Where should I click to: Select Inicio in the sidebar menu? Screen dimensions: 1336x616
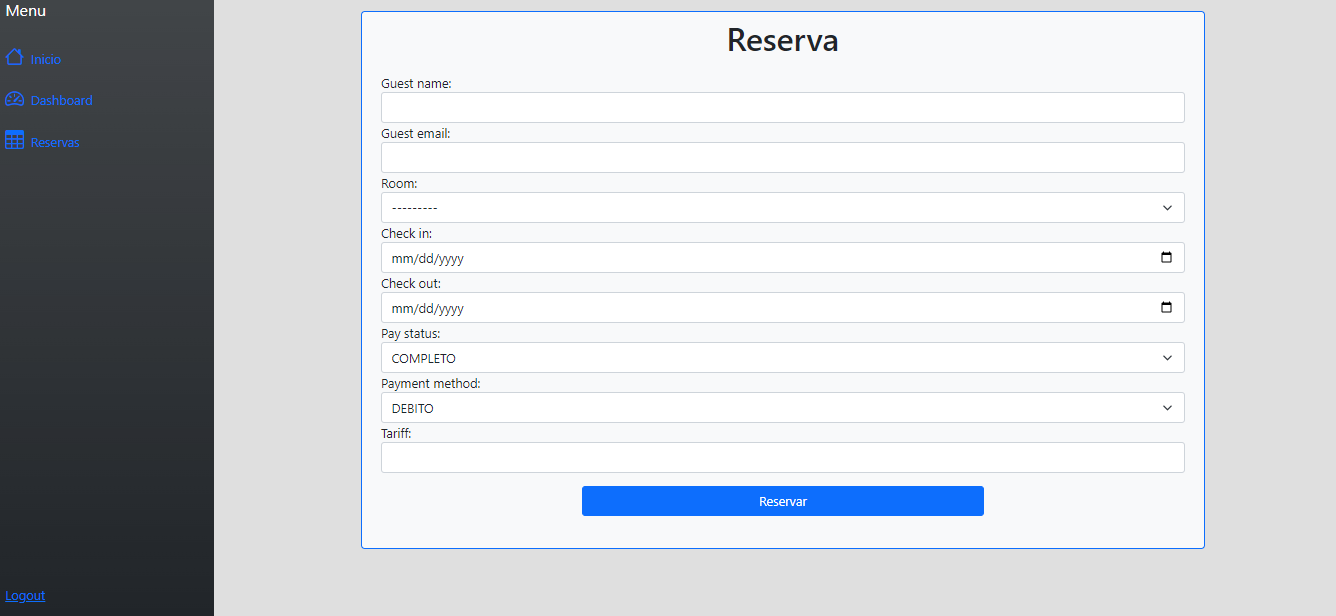point(44,58)
